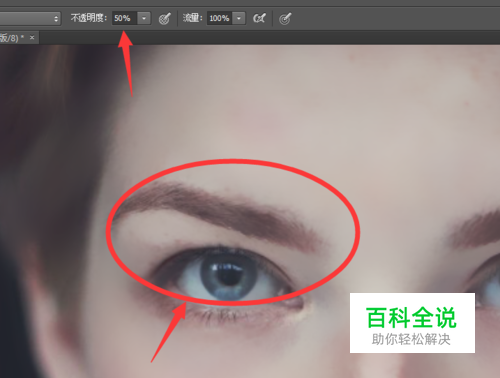Enable the airbrush build-up icon
The image size is (500, 378).
[259, 18]
